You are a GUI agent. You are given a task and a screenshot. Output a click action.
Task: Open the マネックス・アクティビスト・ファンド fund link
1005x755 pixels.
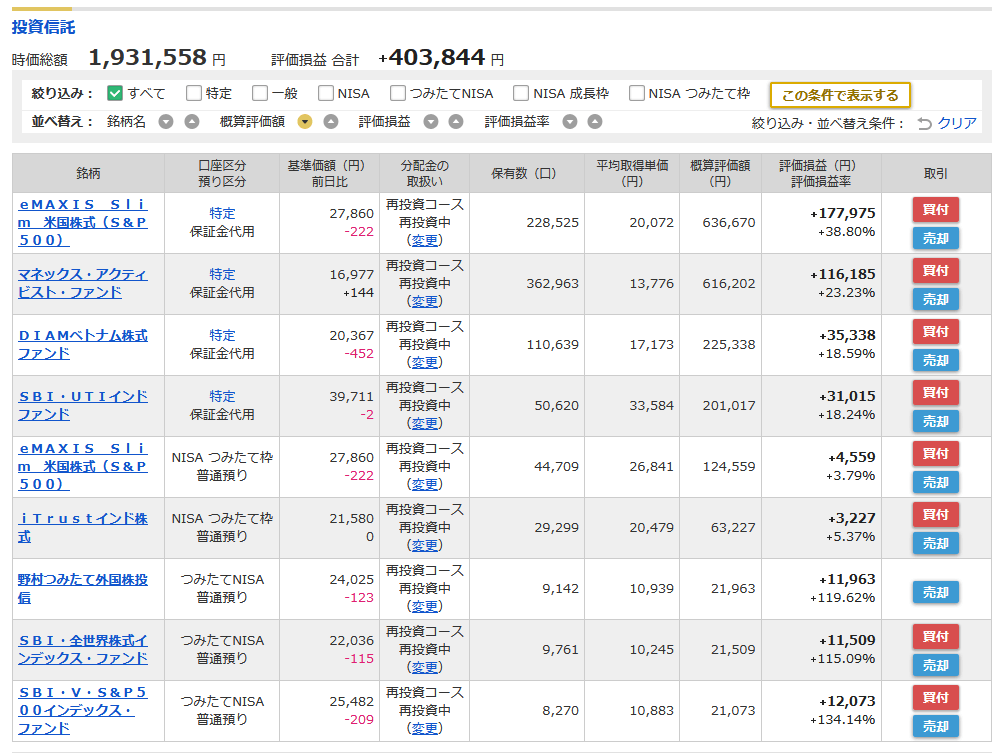(x=83, y=283)
